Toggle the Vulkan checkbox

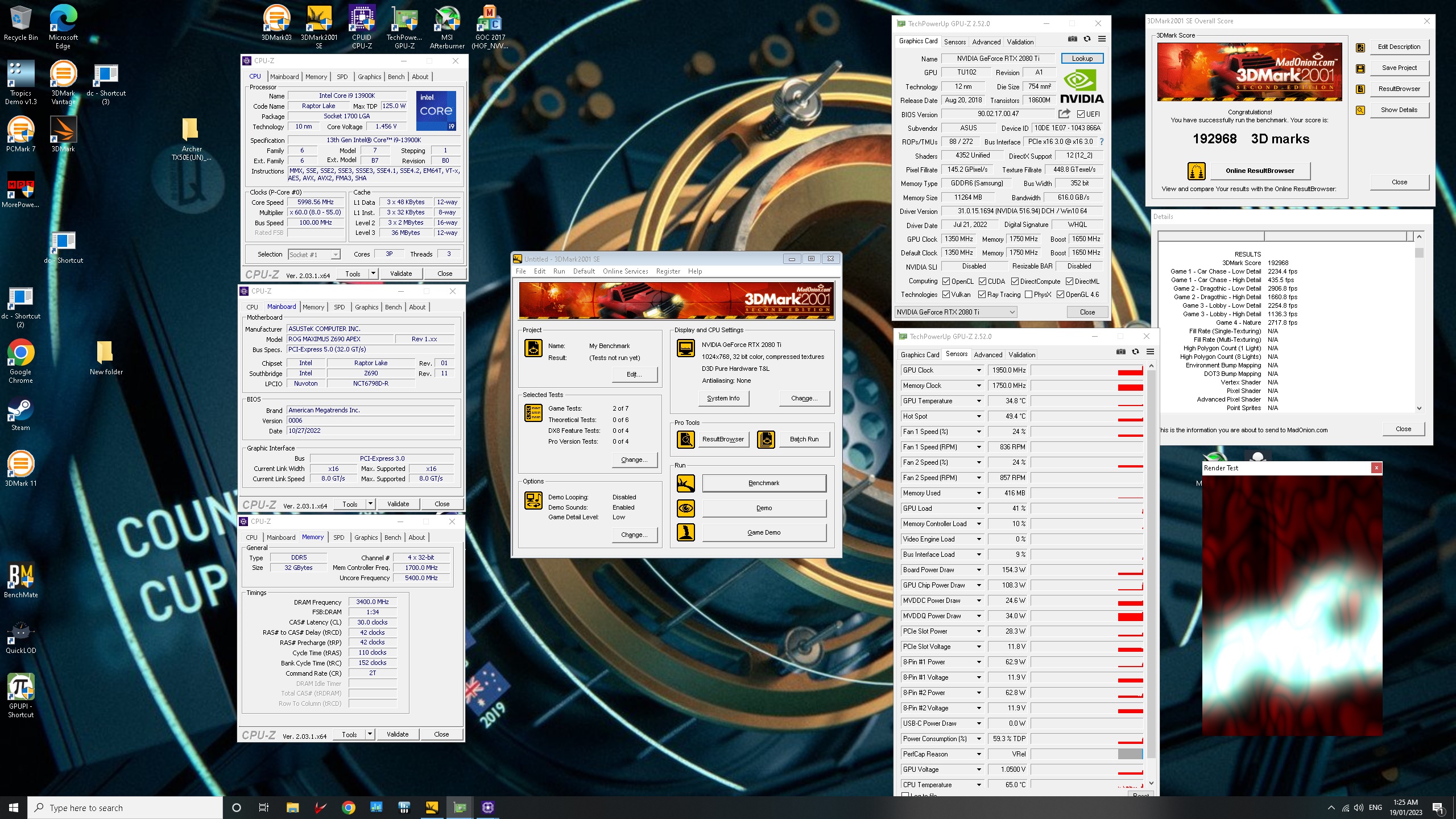(946, 295)
